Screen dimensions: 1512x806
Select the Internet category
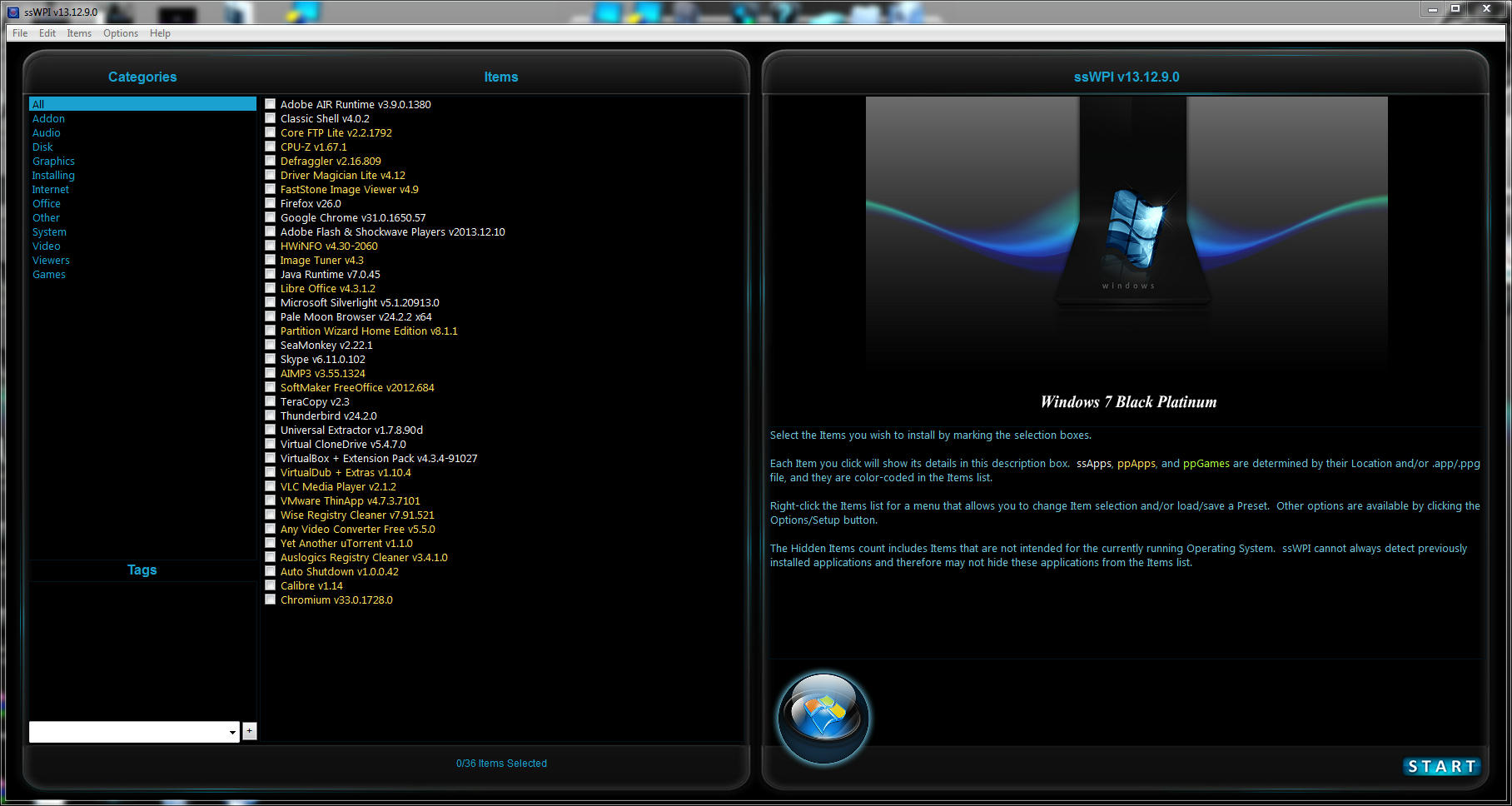tap(50, 189)
